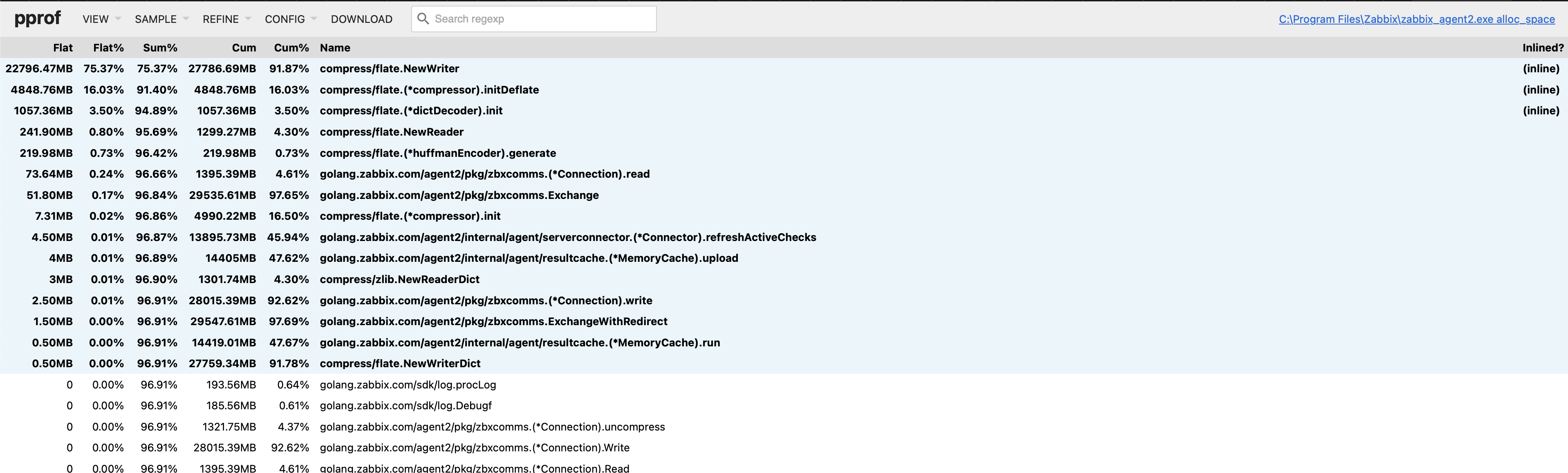This screenshot has height=473, width=1568.
Task: Select the (*MemoryCache).run row
Action: pos(784,342)
